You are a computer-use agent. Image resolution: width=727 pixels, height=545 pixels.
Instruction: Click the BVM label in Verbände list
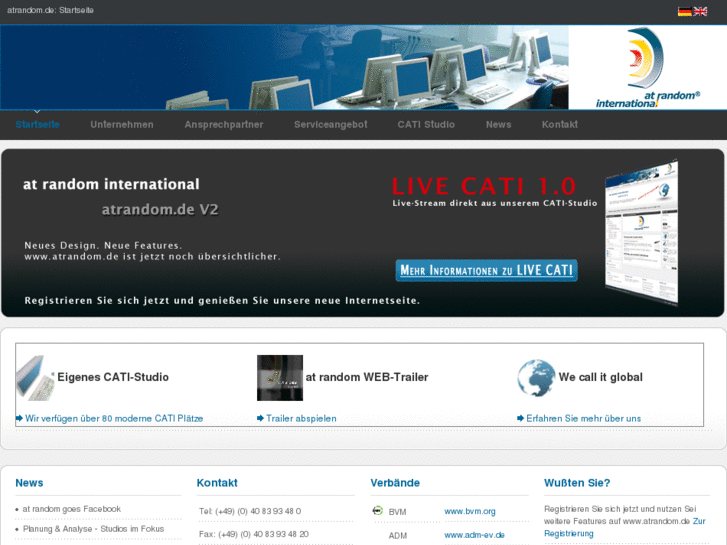click(x=397, y=512)
